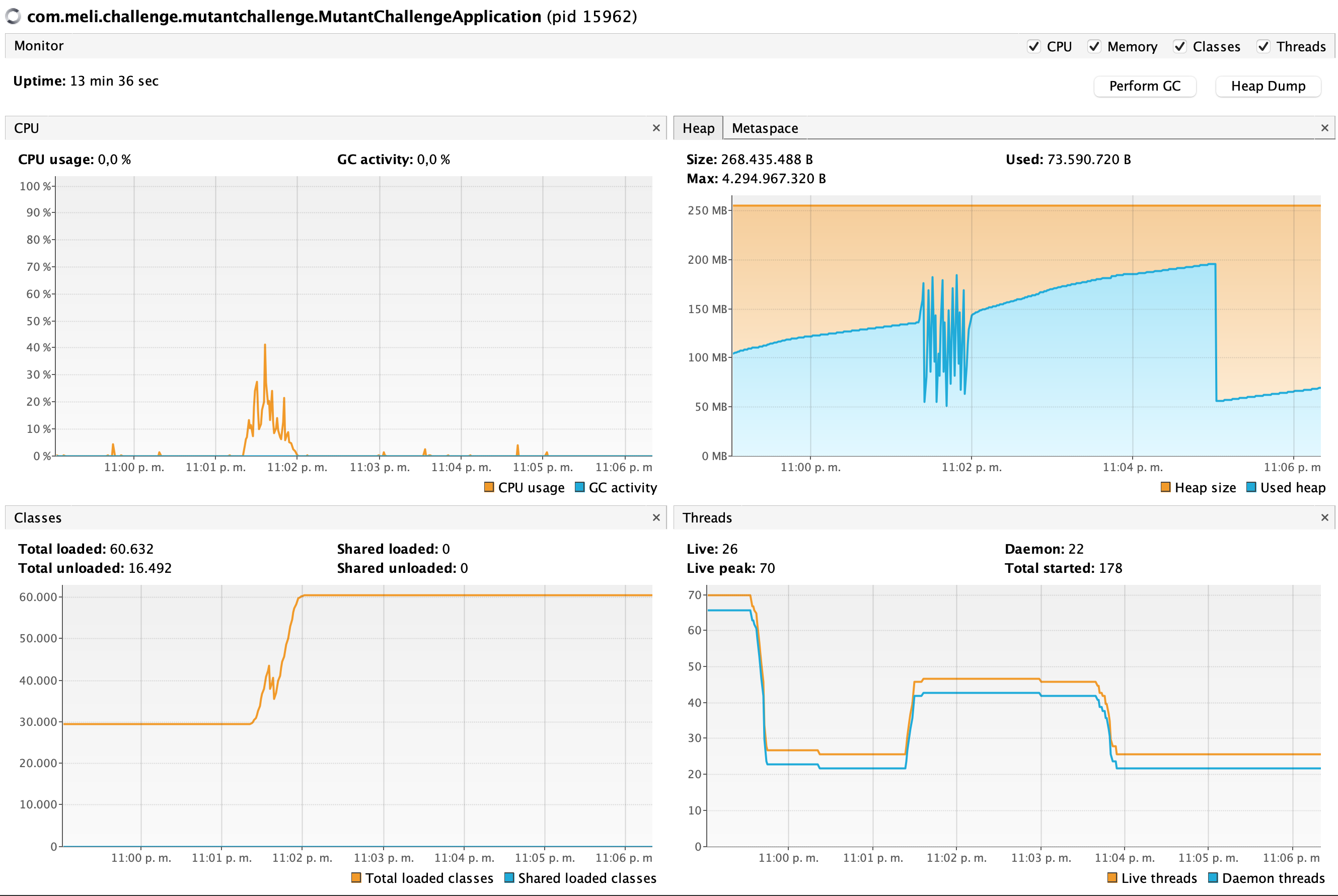The height and width of the screenshot is (896, 1338).
Task: Uncheck the Classes monitoring option
Action: pos(1180,46)
